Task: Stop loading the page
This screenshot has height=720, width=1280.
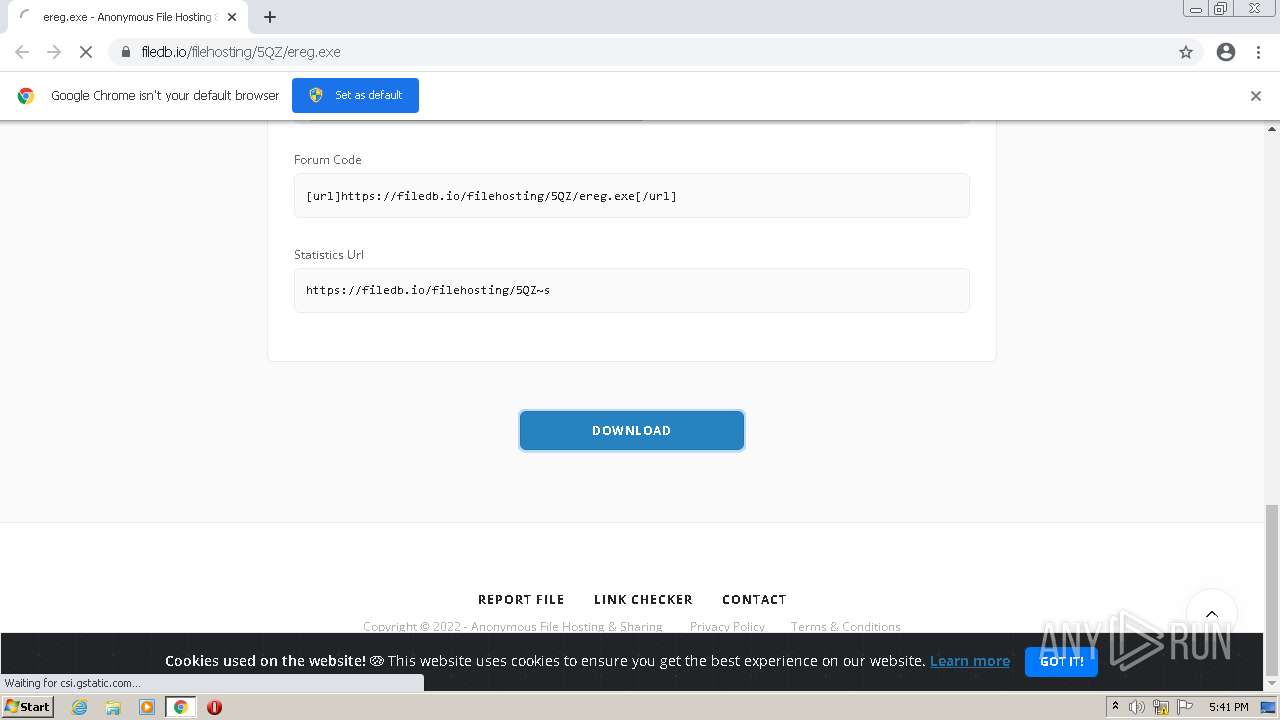Action: pos(86,52)
